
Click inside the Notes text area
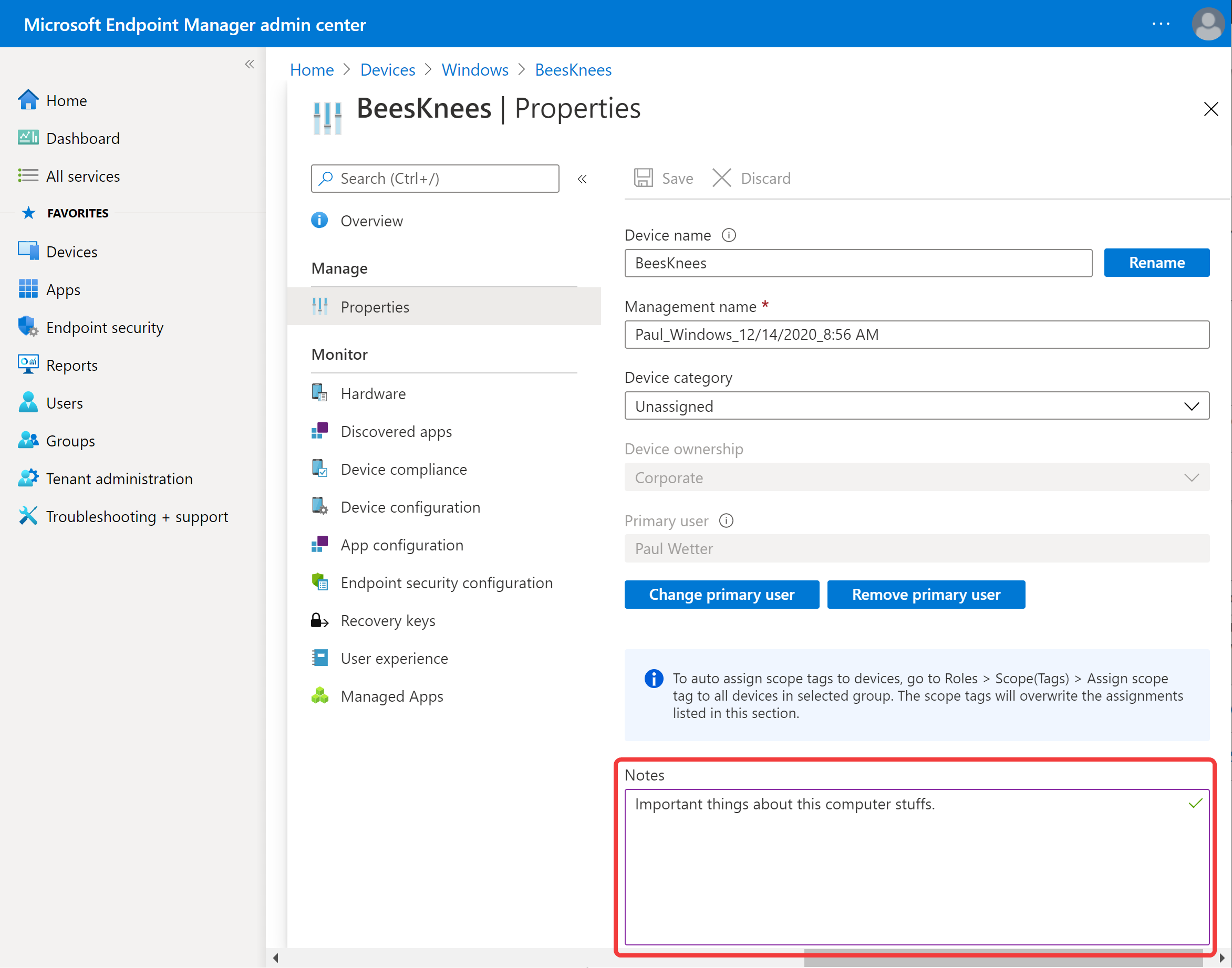coord(916,867)
